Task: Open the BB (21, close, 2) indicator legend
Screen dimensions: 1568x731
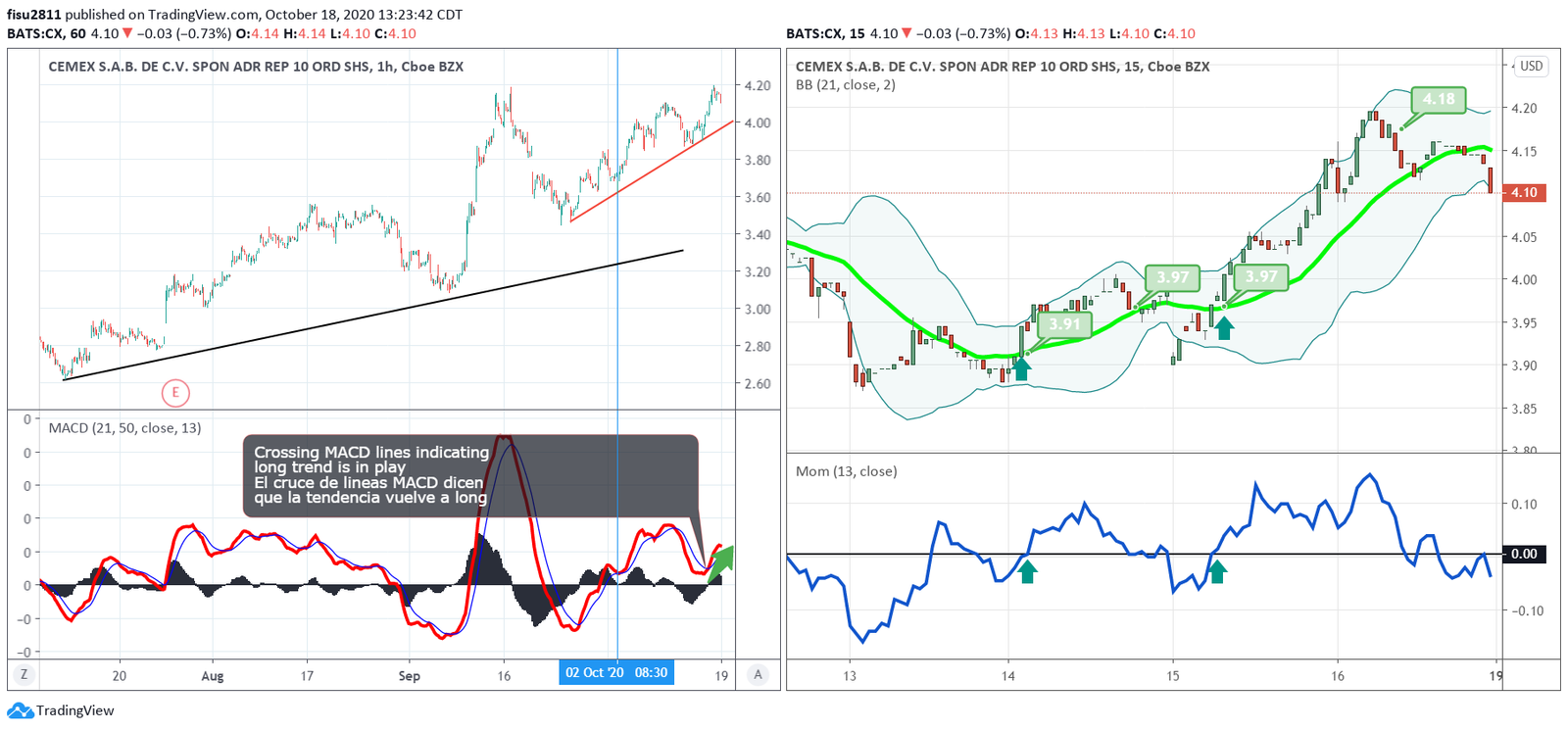Action: 845,85
